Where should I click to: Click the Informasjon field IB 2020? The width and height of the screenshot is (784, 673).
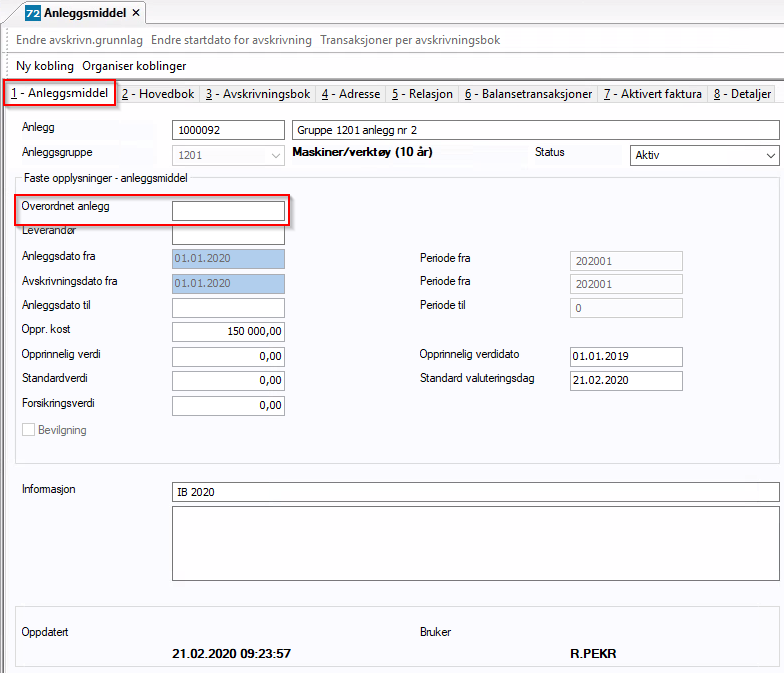[x=476, y=492]
